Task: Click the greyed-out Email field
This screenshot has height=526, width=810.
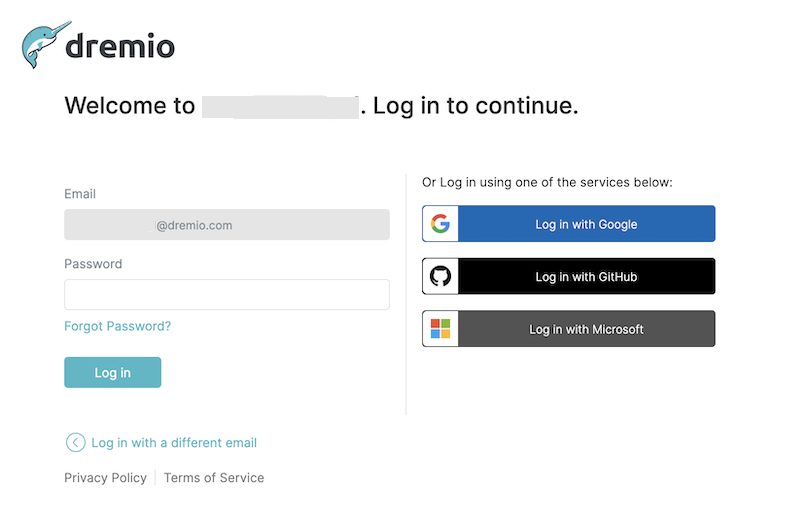Action: (226, 225)
